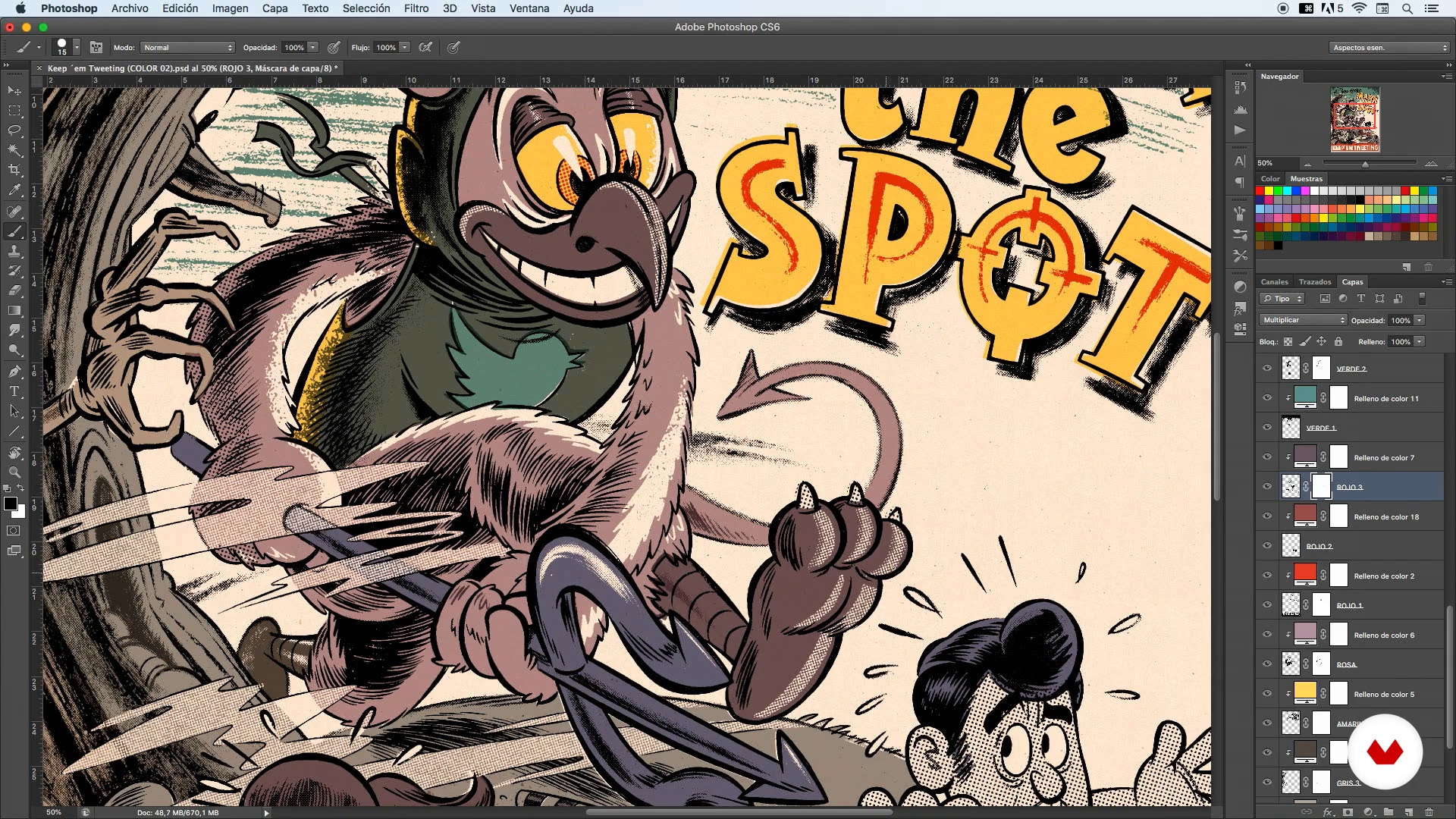Viewport: 1456px width, 819px height.
Task: Open the Tipo layer filter dropdown
Action: [x=1282, y=299]
